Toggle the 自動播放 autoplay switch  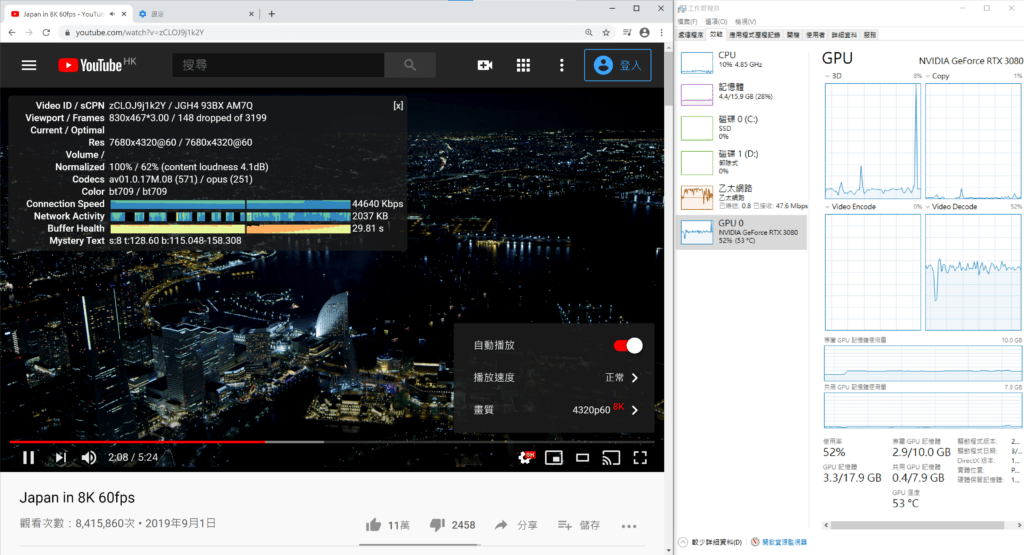[x=628, y=345]
